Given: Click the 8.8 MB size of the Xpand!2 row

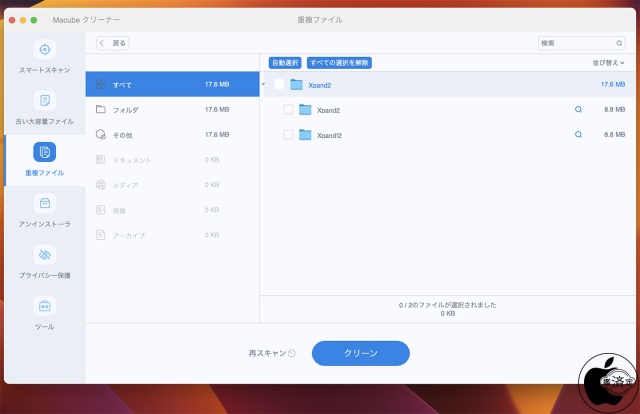Looking at the screenshot, I should pos(614,134).
